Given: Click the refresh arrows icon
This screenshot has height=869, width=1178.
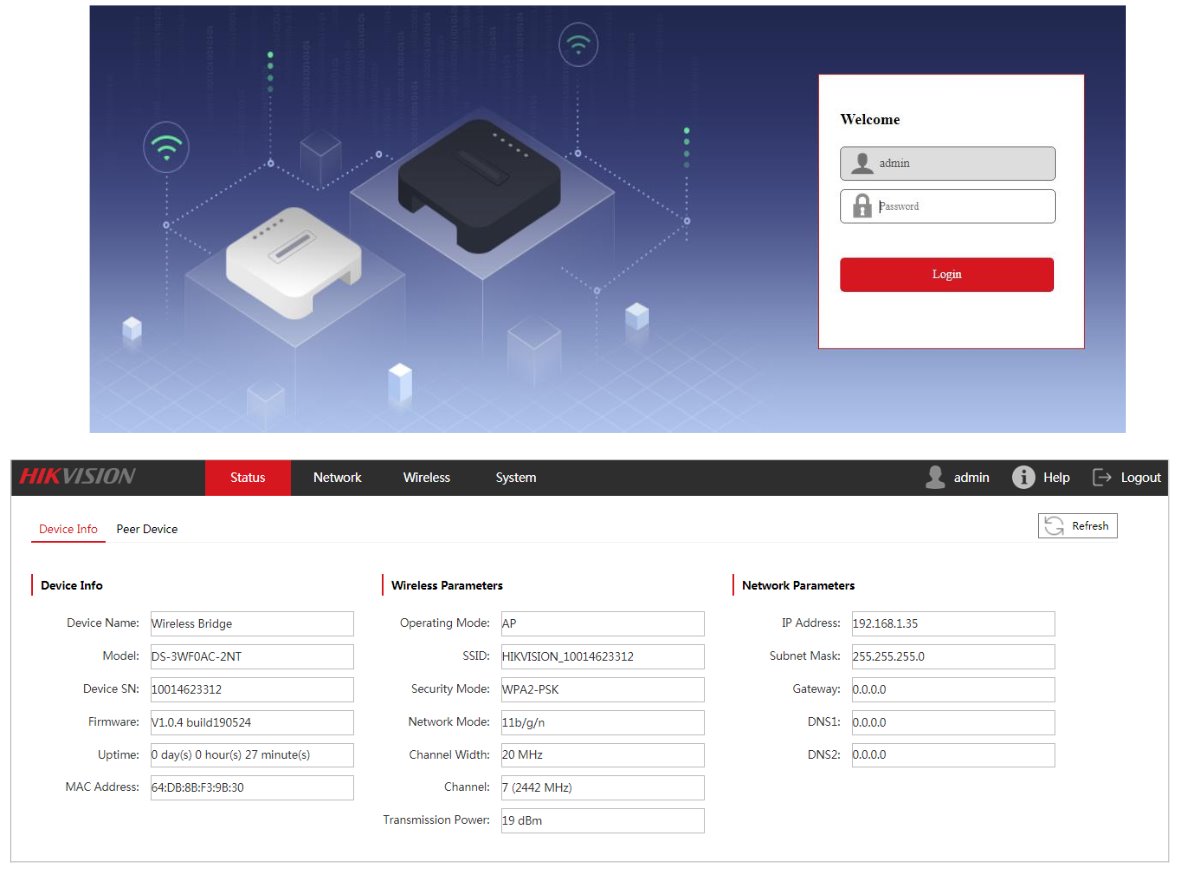Looking at the screenshot, I should click(1054, 526).
